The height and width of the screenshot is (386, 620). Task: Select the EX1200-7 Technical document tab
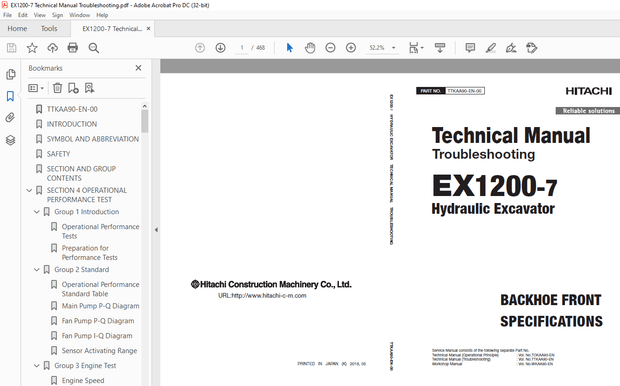tap(112, 28)
